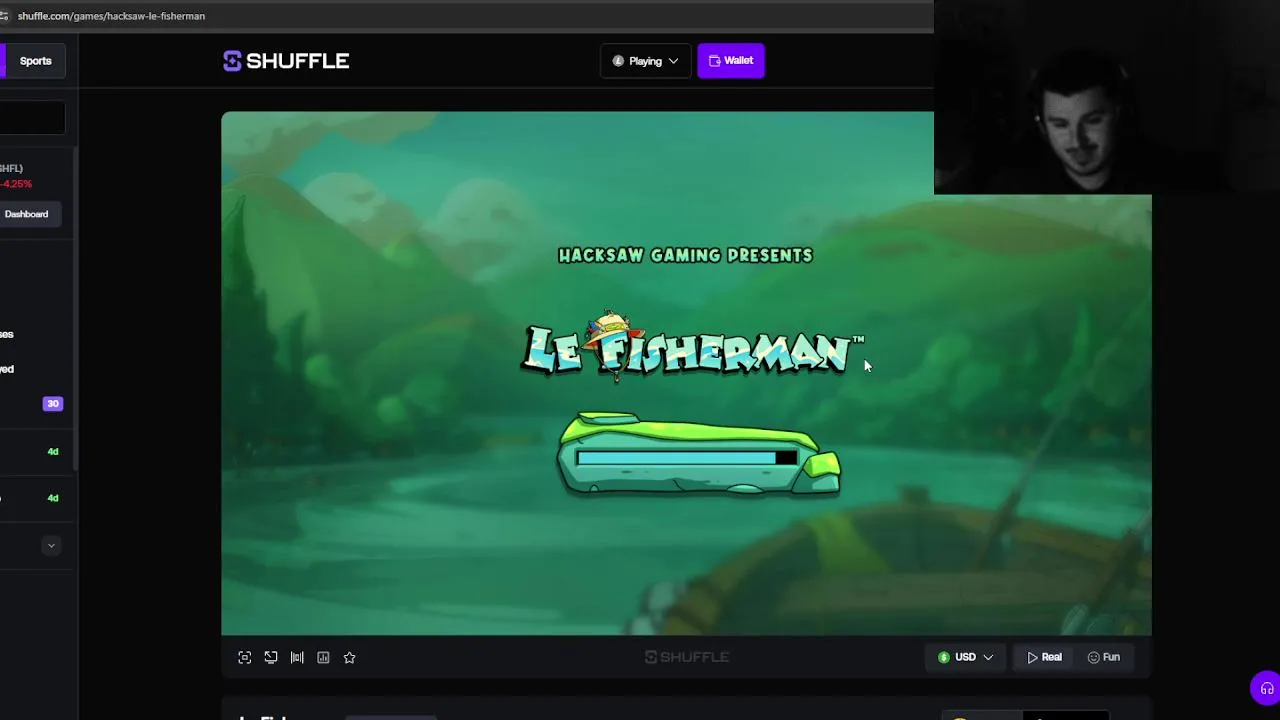Open live support headset button

(x=1266, y=688)
